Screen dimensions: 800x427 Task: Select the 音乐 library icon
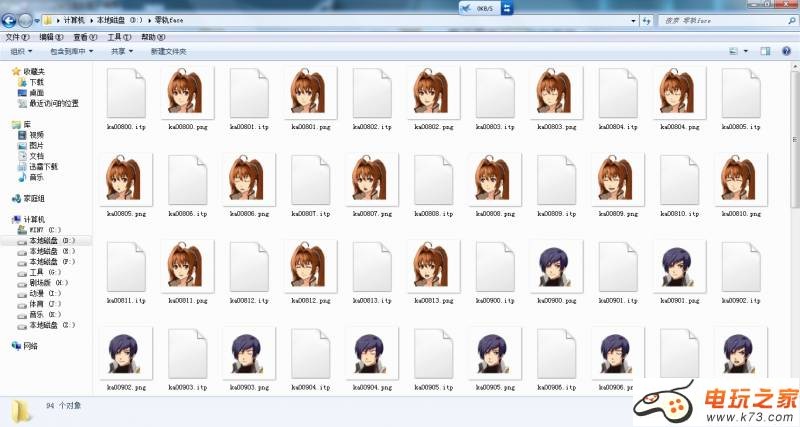click(37, 176)
